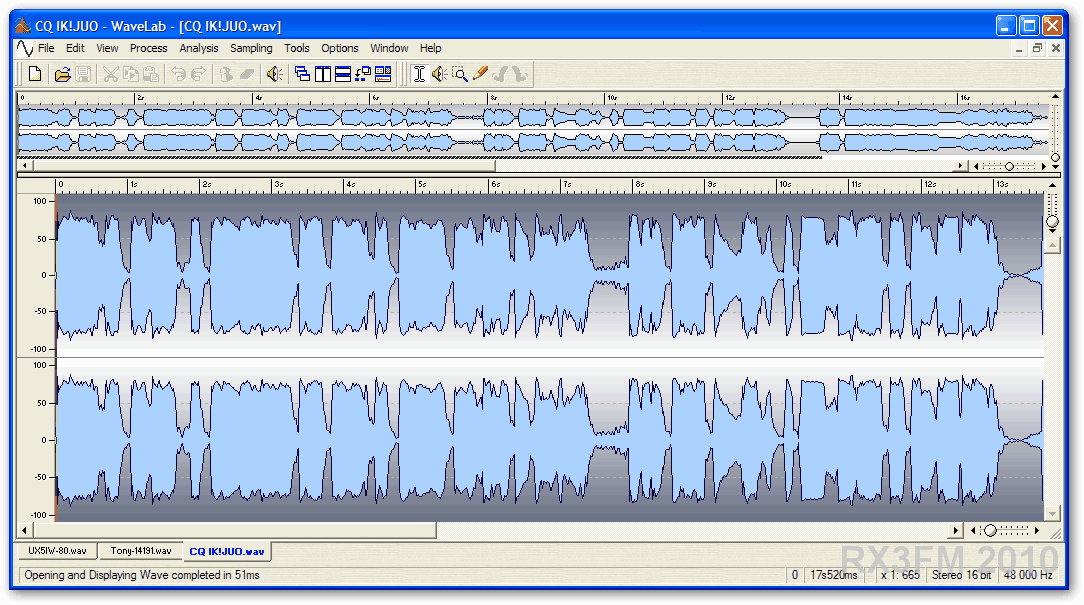Click the Paste clipboard icon
This screenshot has width=1084, height=605.
point(151,74)
